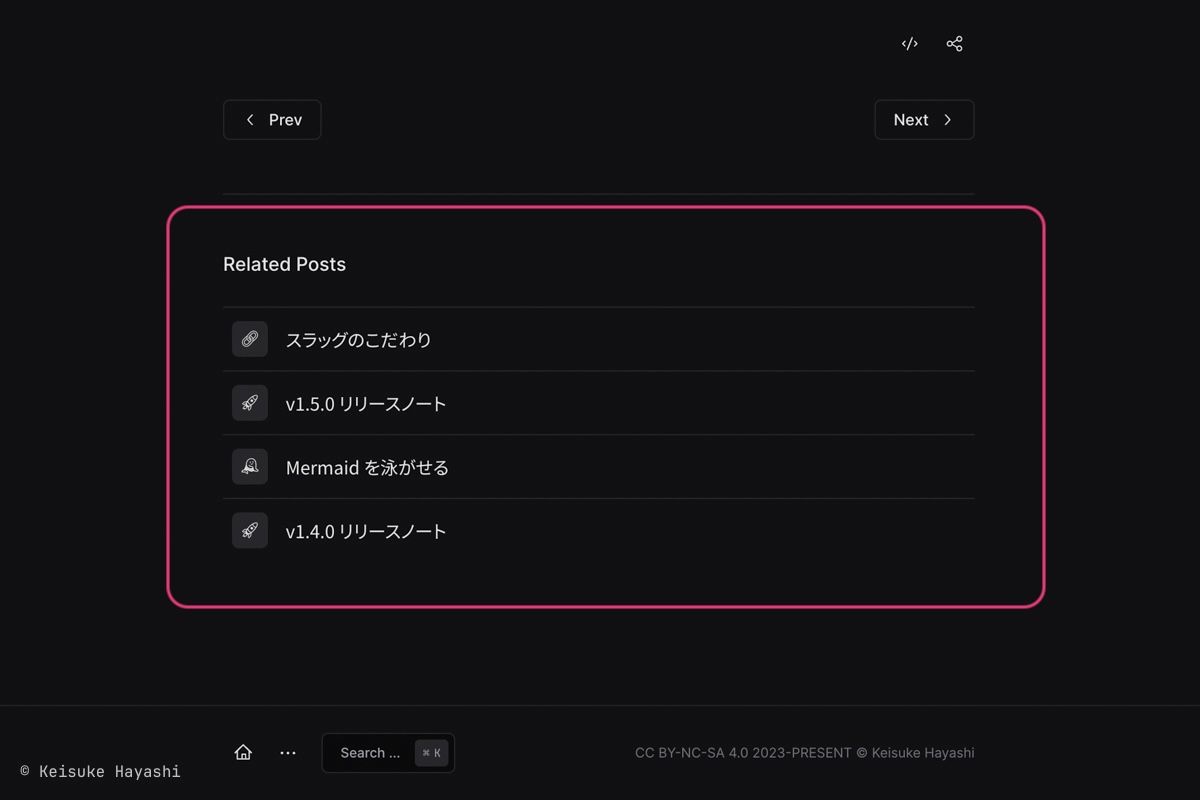Click the rocket icon beside v1.4.0 リリースノート
This screenshot has width=1200, height=800.
tap(250, 531)
